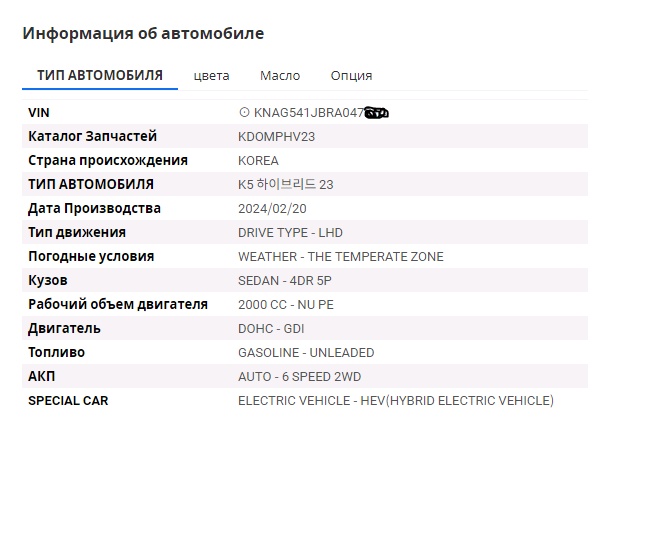Image resolution: width=667 pixels, height=536 pixels.
Task: Click the circle icon beside the VIN number
Action: [x=244, y=112]
